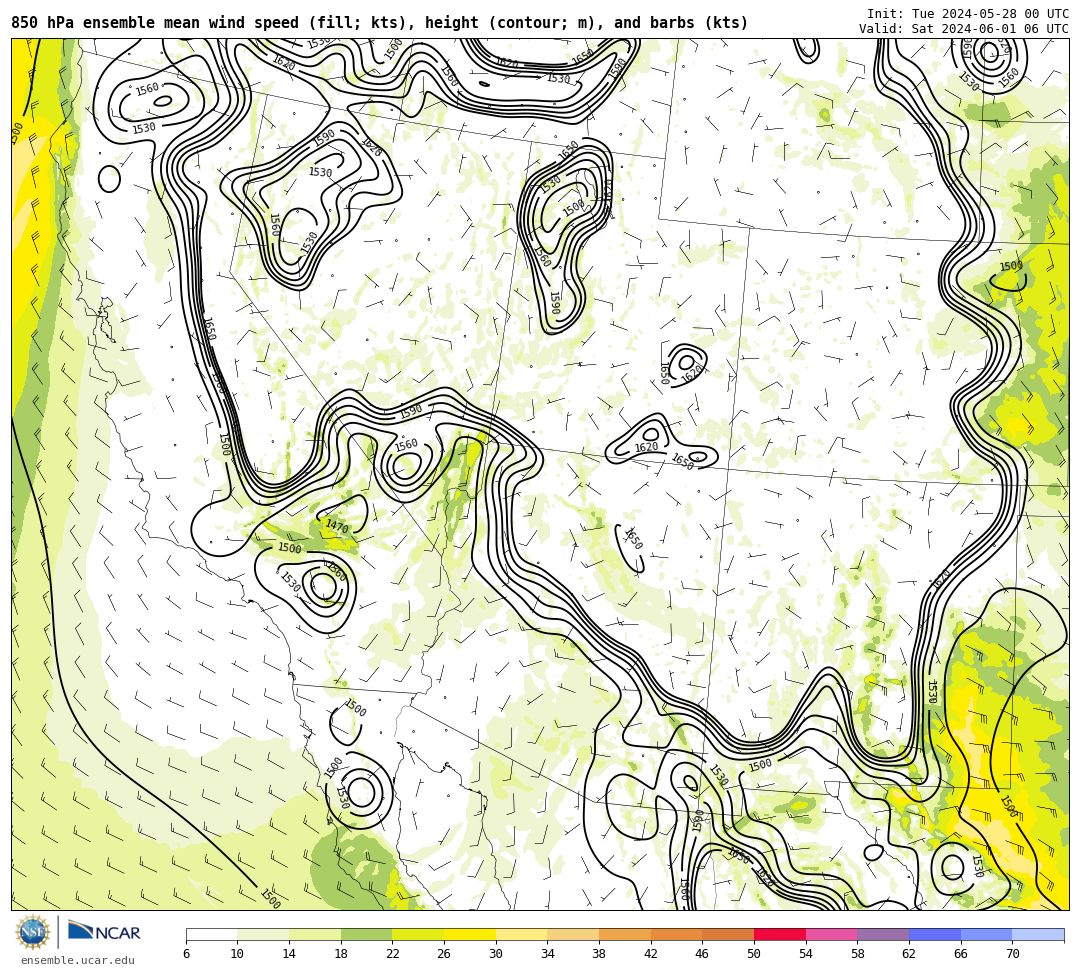
Task: Click the colorbar tick label 22
Action: 393,954
